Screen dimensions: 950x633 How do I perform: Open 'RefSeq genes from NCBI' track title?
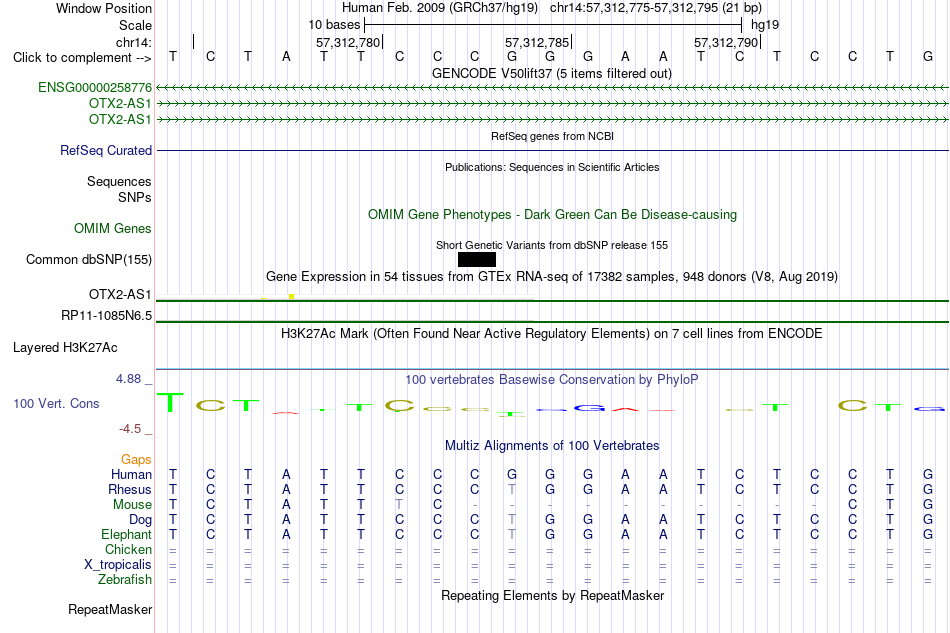(x=553, y=136)
